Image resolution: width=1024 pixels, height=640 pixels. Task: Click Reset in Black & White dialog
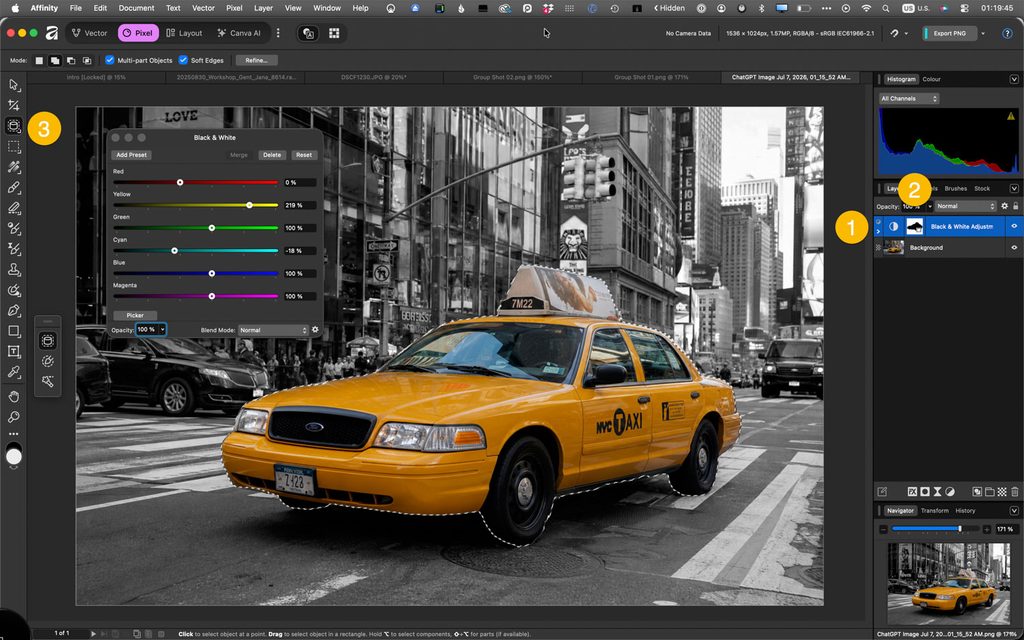pyautogui.click(x=304, y=155)
